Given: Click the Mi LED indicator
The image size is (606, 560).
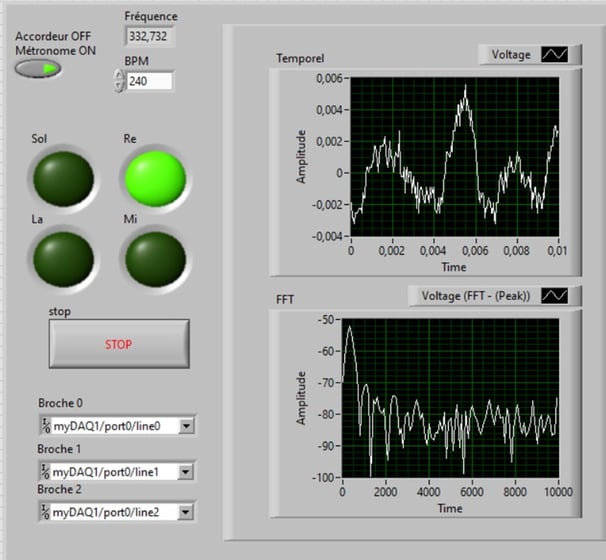Looking at the screenshot, I should (155, 259).
